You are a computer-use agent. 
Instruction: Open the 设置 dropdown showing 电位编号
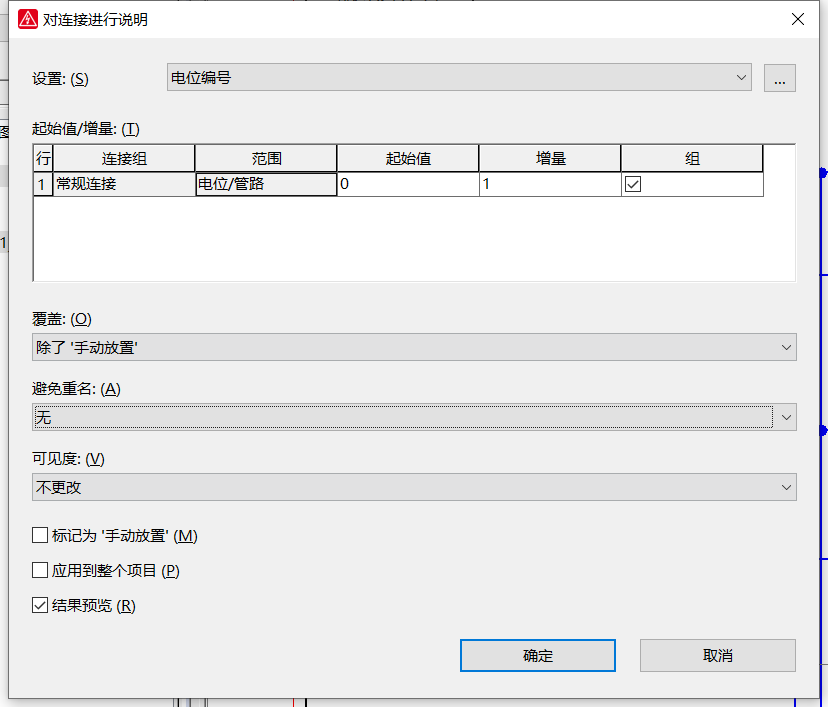tap(459, 77)
